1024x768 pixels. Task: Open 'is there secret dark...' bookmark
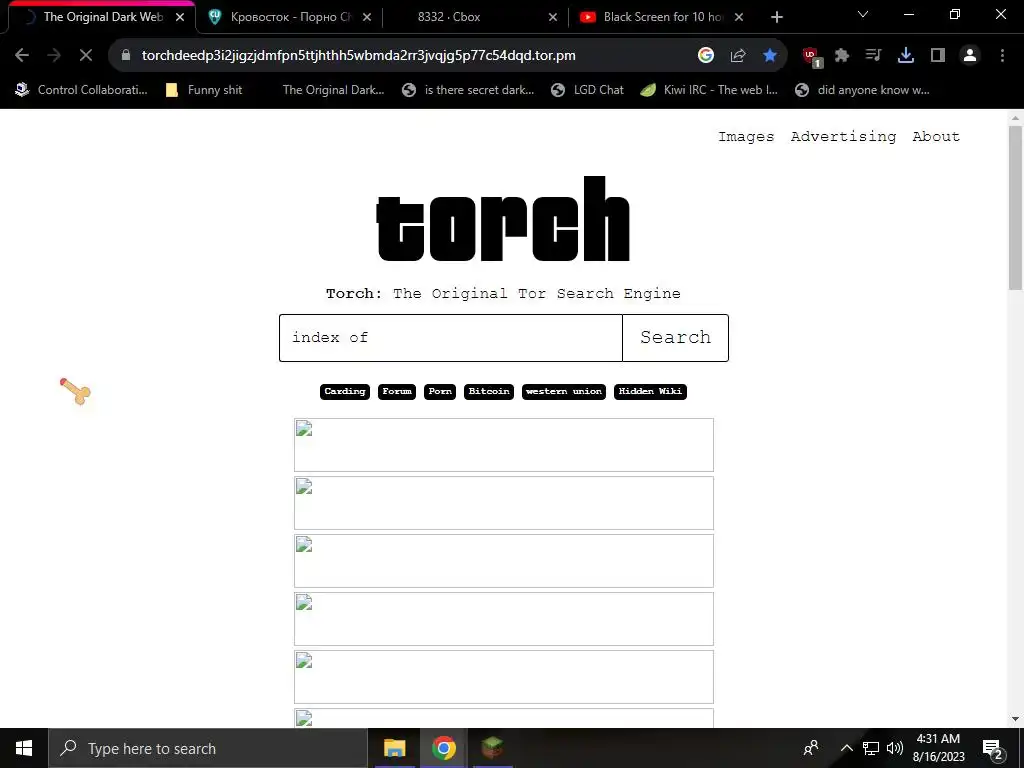[468, 90]
